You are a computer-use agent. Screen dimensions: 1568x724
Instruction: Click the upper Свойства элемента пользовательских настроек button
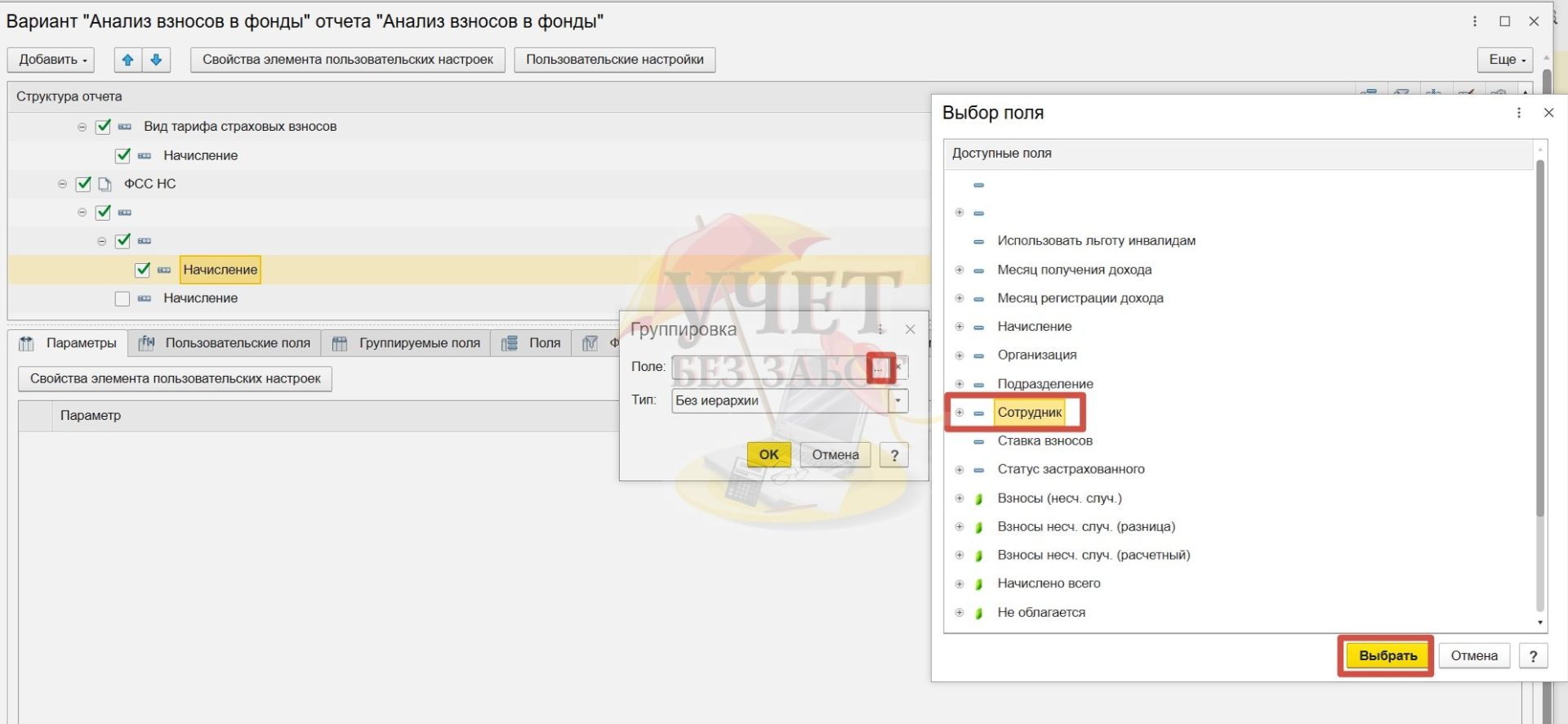coord(348,60)
